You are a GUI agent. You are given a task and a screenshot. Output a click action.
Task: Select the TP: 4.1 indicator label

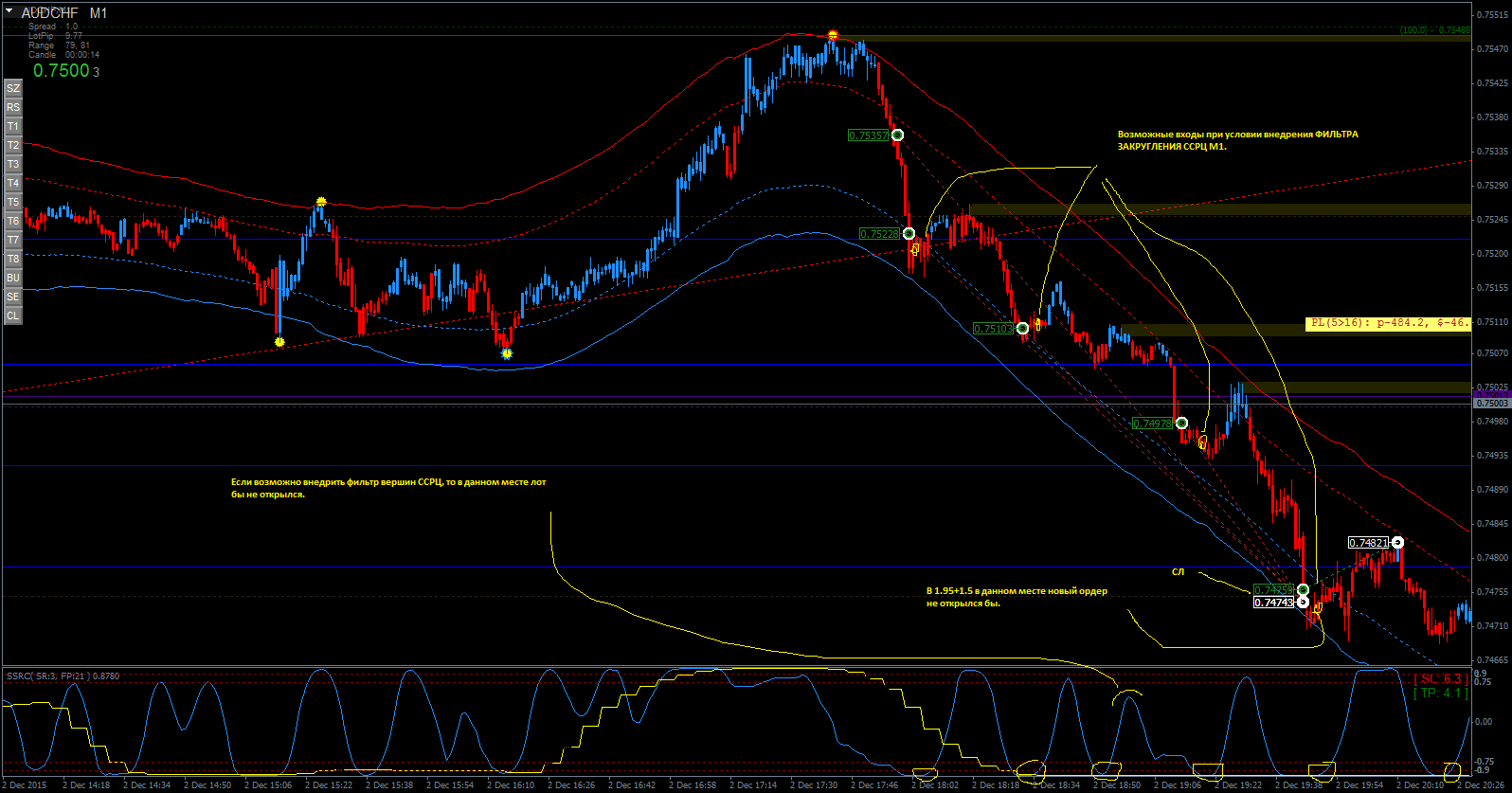tap(1441, 694)
